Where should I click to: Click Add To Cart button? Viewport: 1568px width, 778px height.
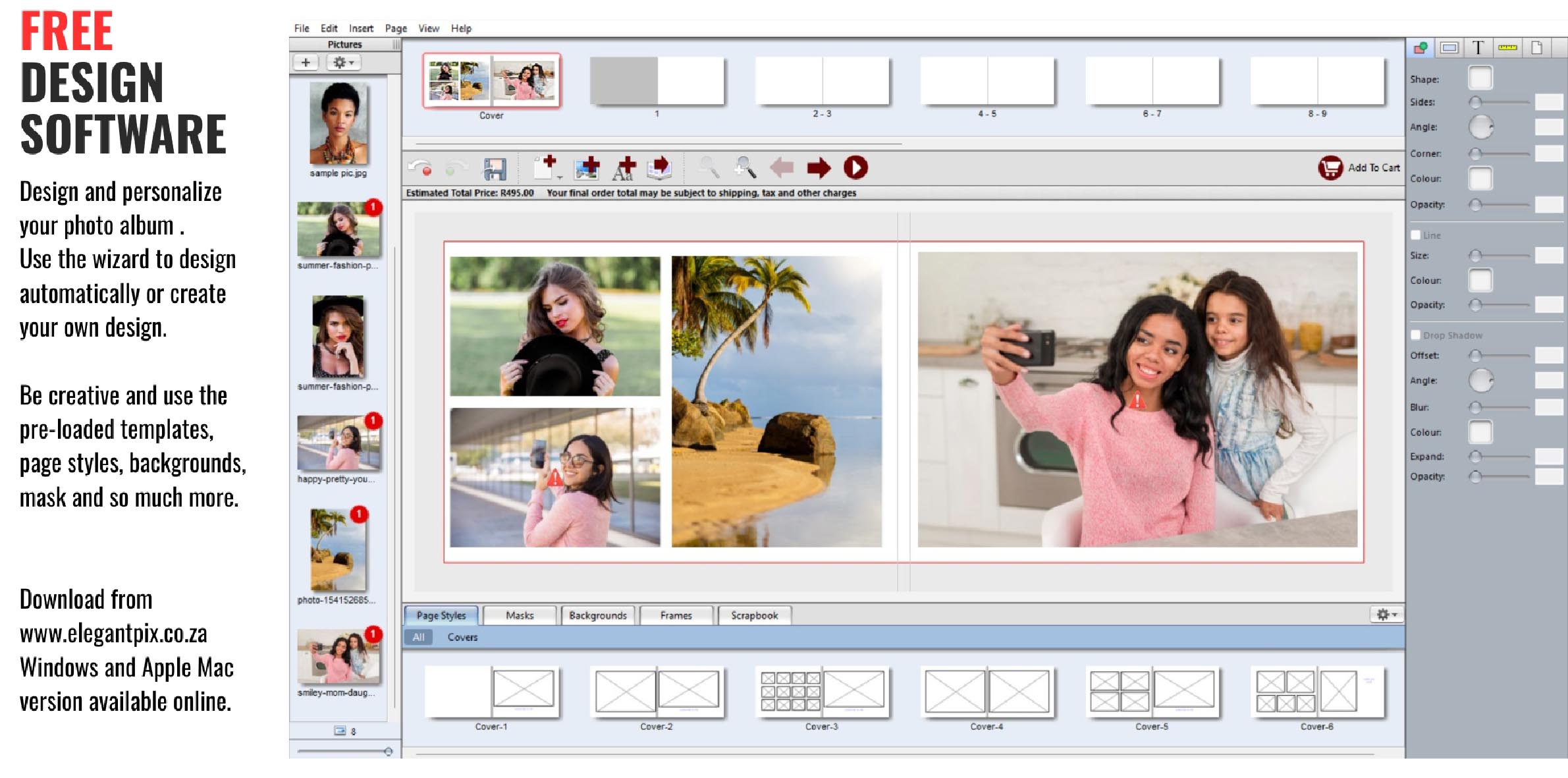click(x=1373, y=168)
